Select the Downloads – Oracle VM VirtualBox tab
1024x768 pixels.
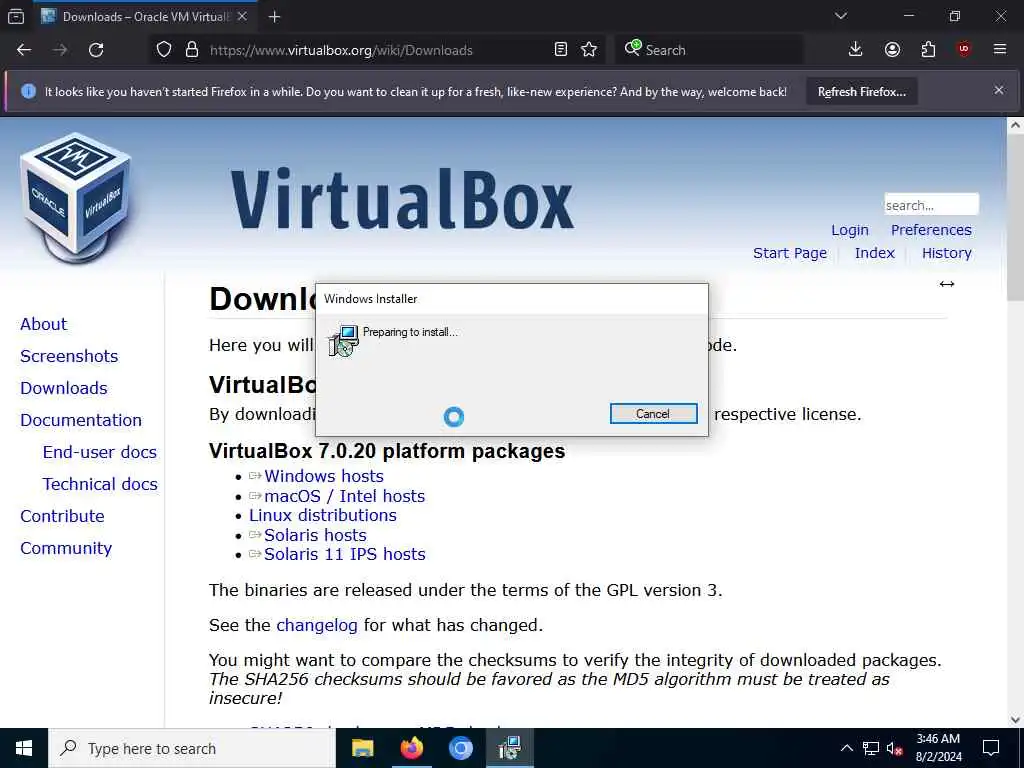coord(146,17)
